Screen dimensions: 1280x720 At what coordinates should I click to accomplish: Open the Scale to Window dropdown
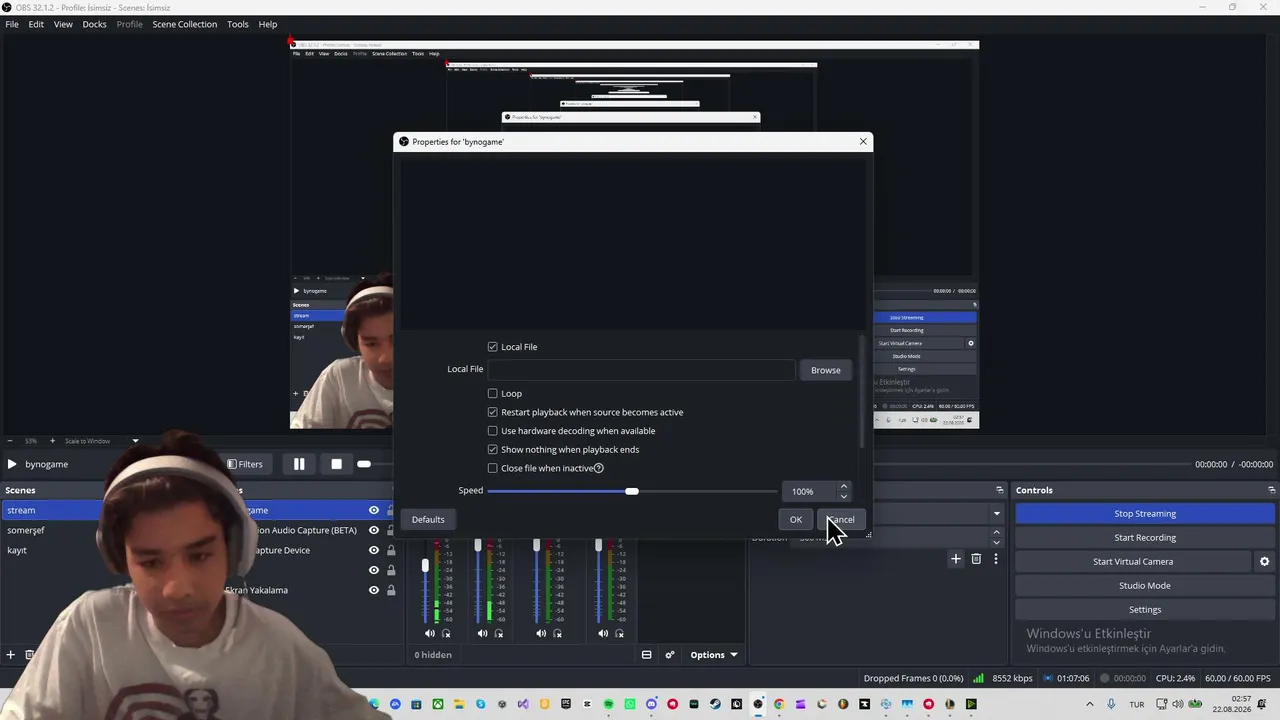click(102, 441)
